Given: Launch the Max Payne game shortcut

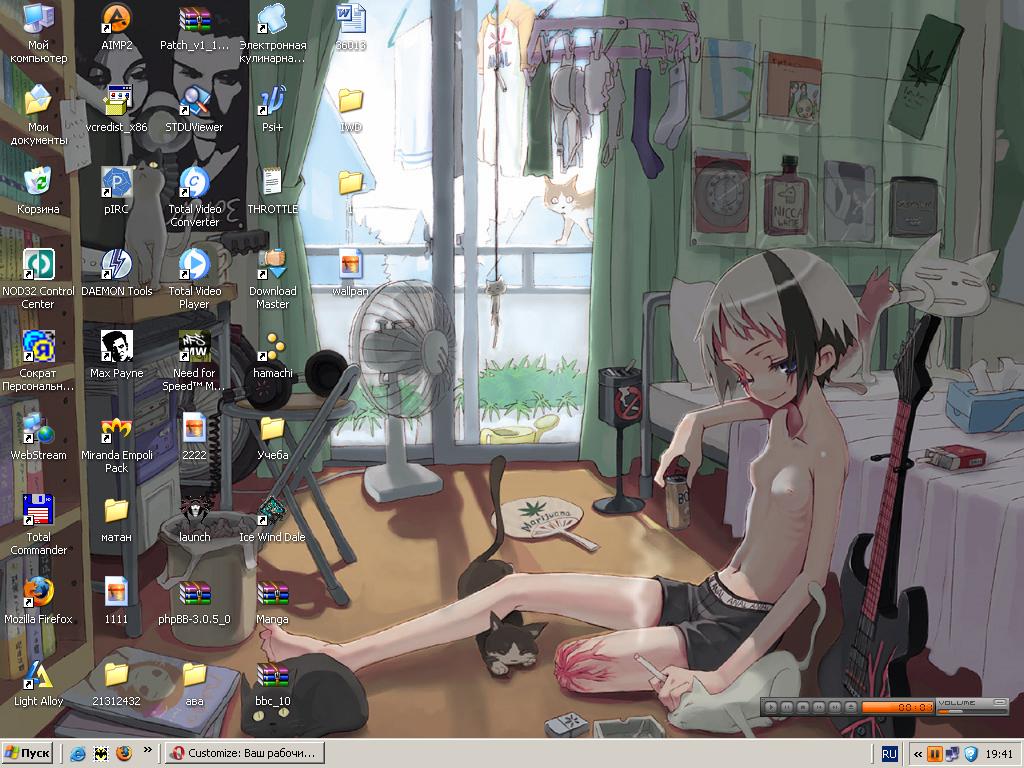Looking at the screenshot, I should [x=116, y=357].
